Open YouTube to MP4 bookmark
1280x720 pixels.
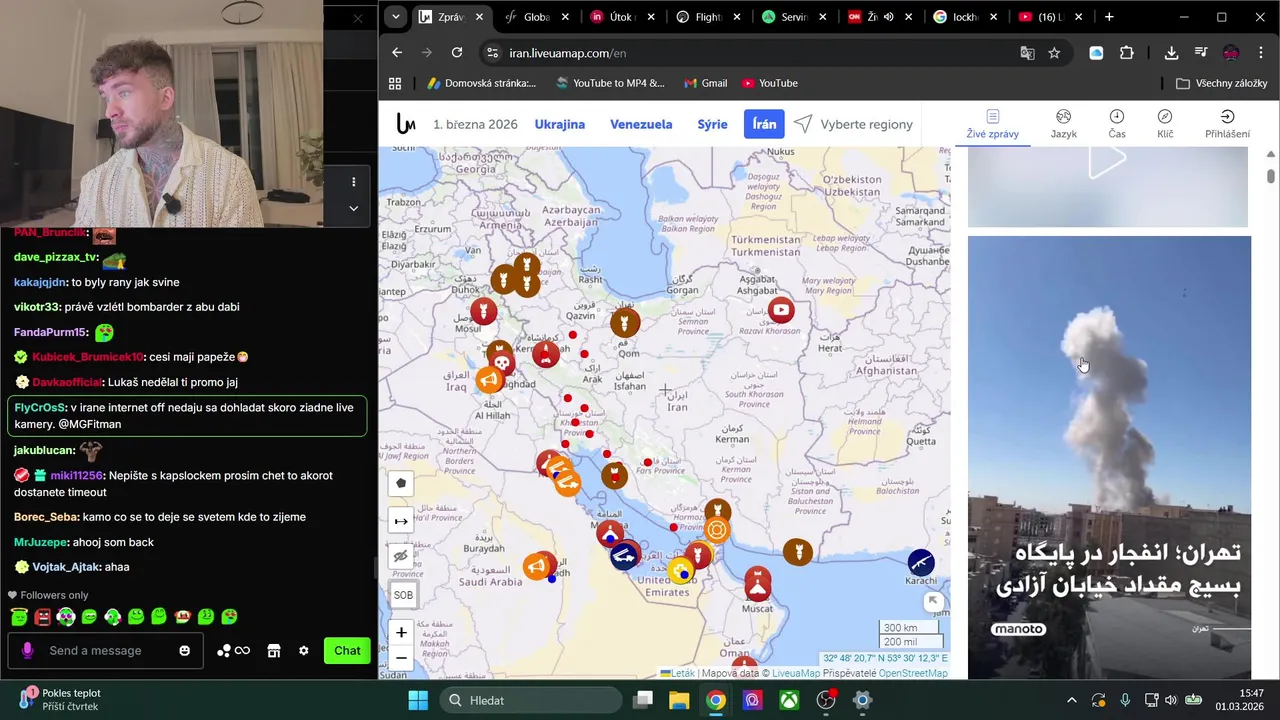coord(609,83)
